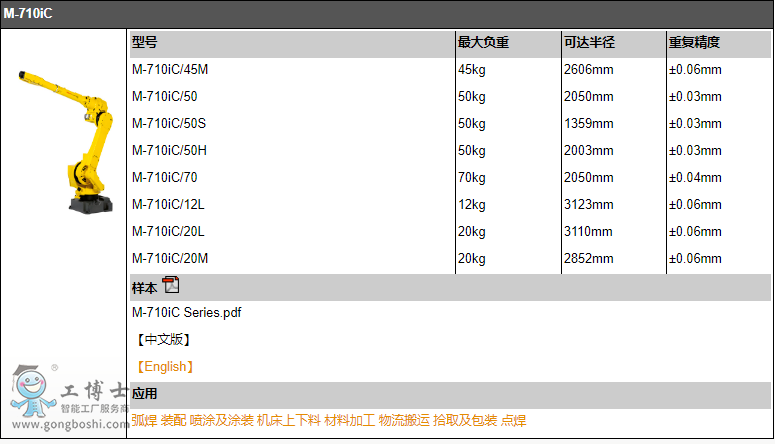Screen dimensions: 775x444
Task: Select the M-710iC/50 model cell
Action: click(165, 96)
